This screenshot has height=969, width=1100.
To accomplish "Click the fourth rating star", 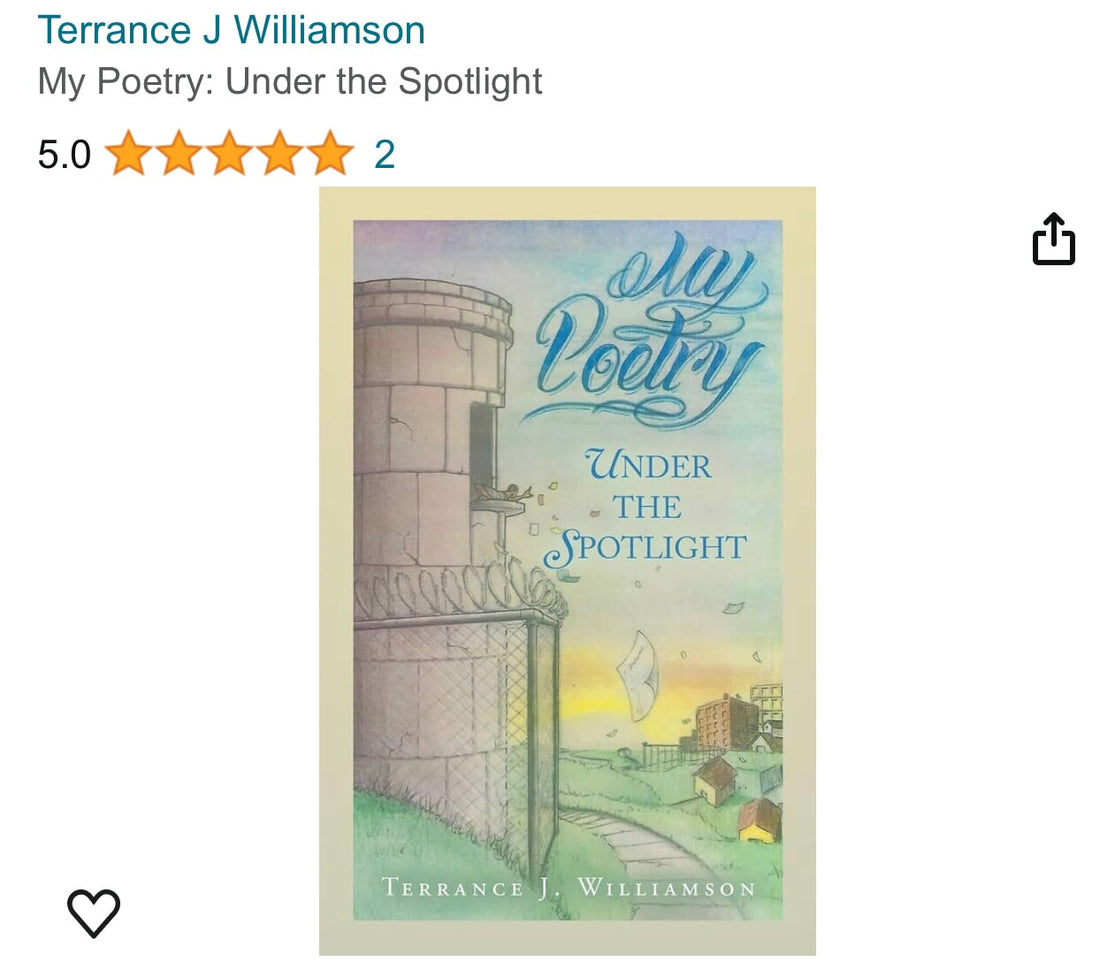I will click(279, 155).
